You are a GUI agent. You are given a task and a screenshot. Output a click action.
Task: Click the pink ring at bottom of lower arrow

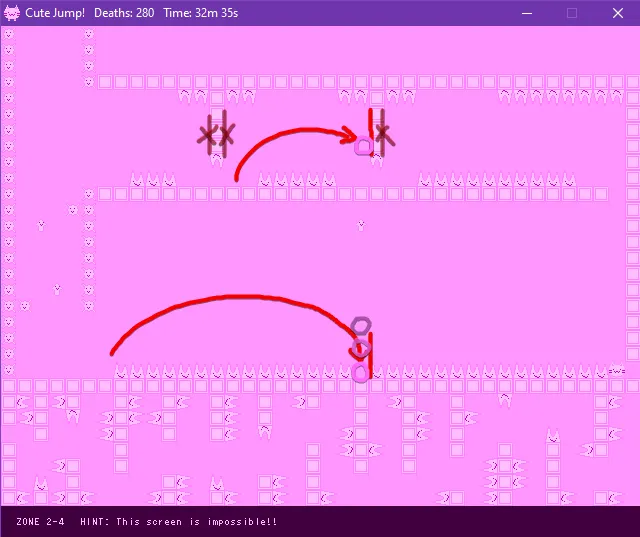[361, 373]
